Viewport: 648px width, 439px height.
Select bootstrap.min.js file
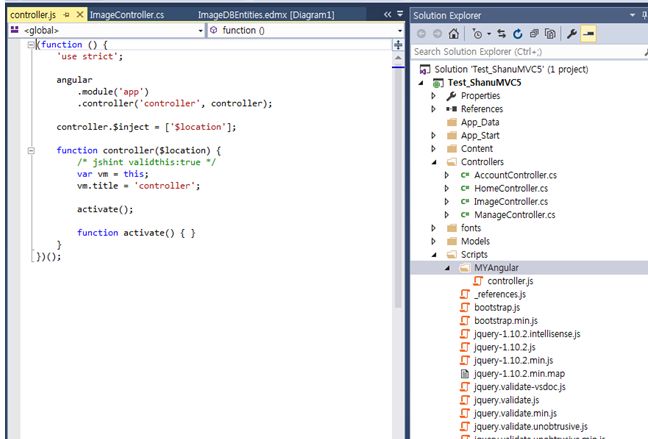(x=506, y=321)
